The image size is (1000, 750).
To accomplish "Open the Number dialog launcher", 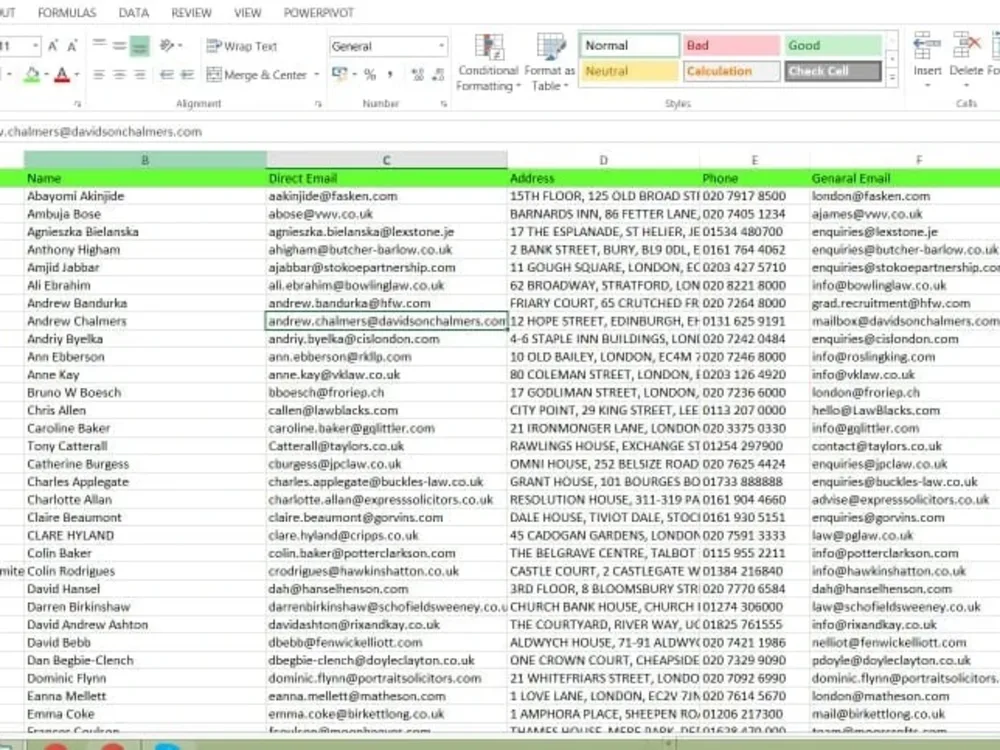I will (443, 104).
